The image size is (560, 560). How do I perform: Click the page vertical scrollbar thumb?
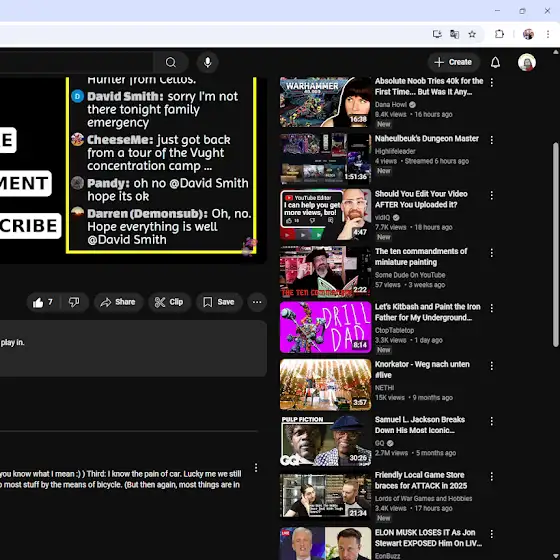(555, 245)
